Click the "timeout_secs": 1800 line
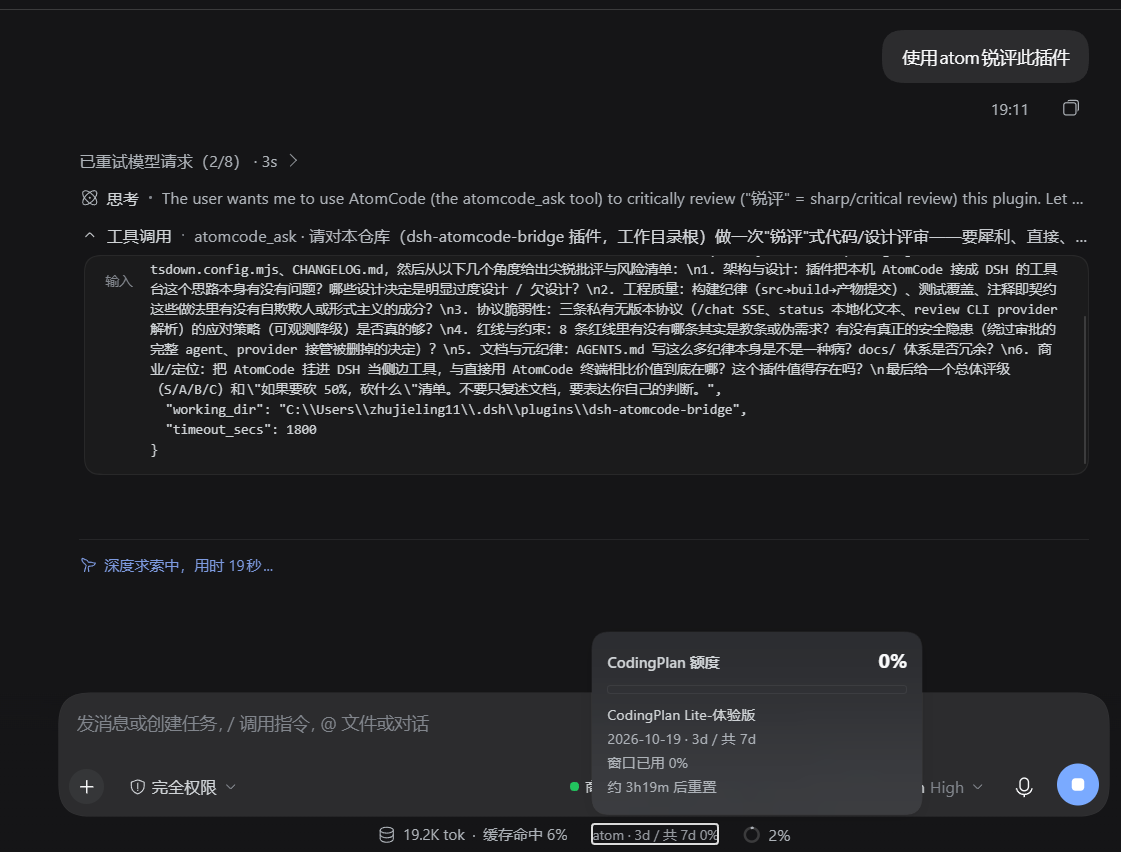The height and width of the screenshot is (852, 1121). [x=241, y=430]
